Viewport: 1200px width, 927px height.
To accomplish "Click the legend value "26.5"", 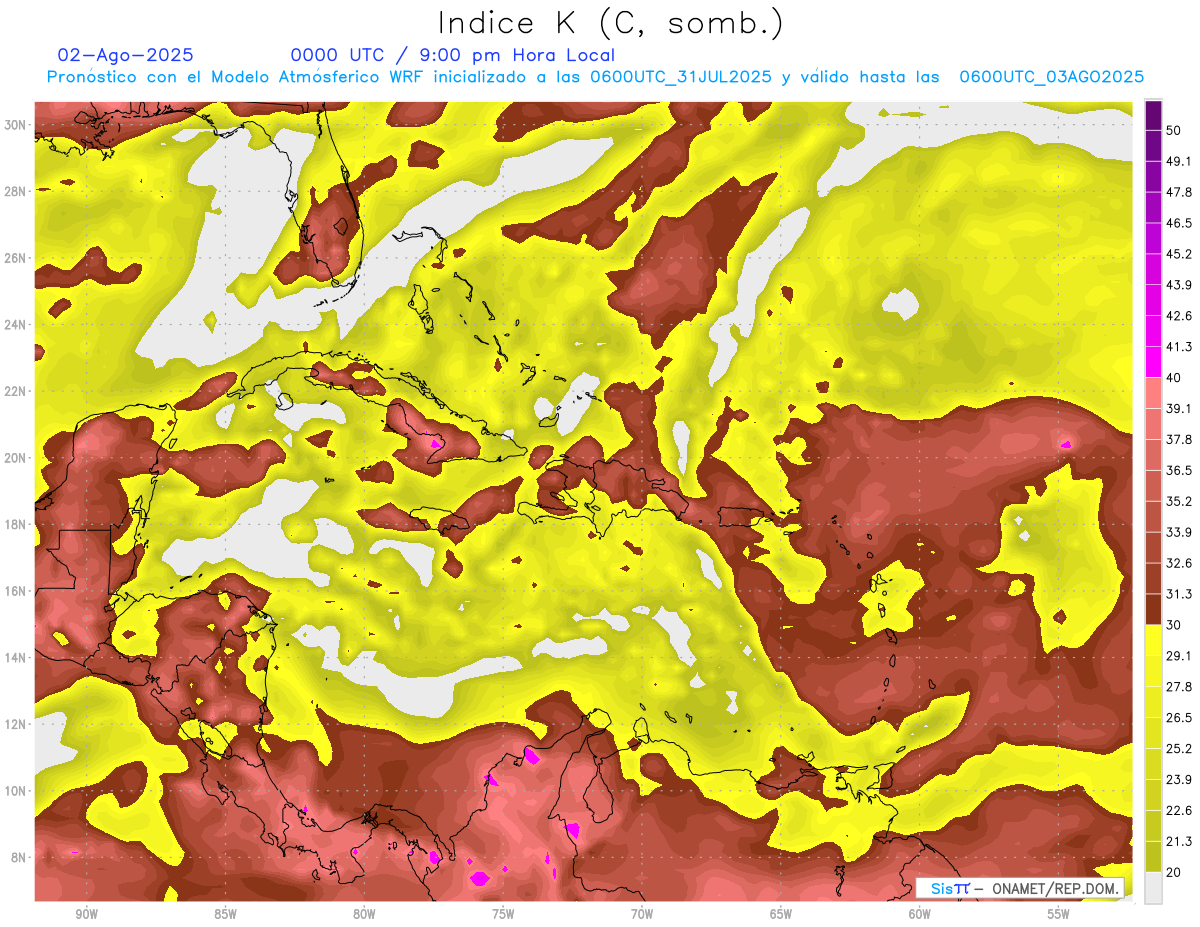I will point(1178,718).
